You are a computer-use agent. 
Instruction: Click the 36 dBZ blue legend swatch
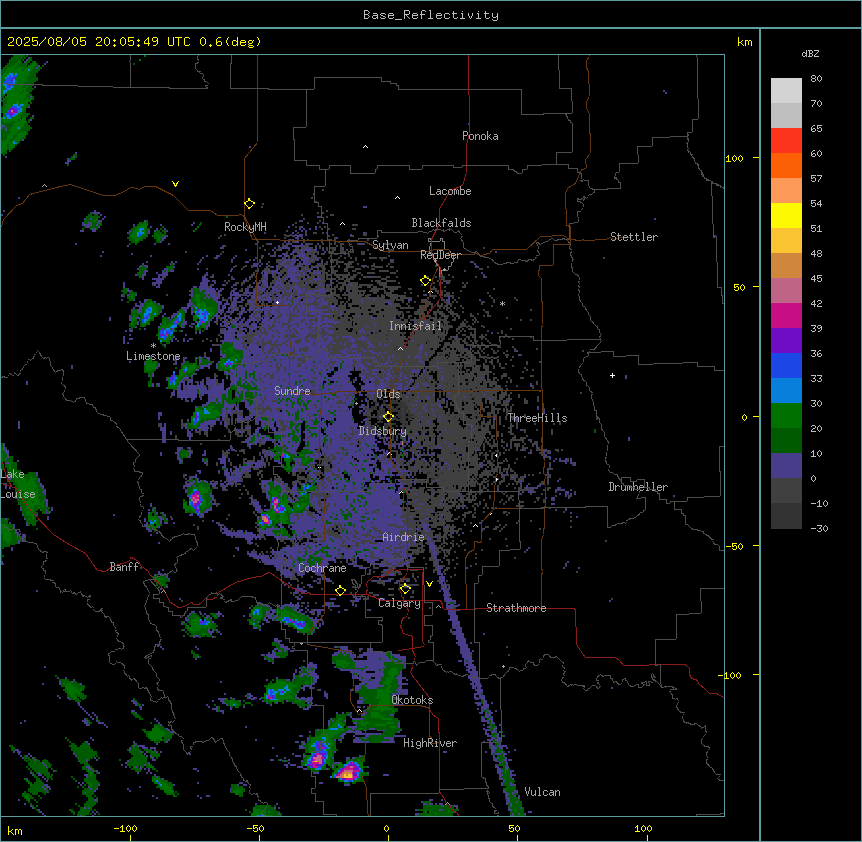coord(786,365)
